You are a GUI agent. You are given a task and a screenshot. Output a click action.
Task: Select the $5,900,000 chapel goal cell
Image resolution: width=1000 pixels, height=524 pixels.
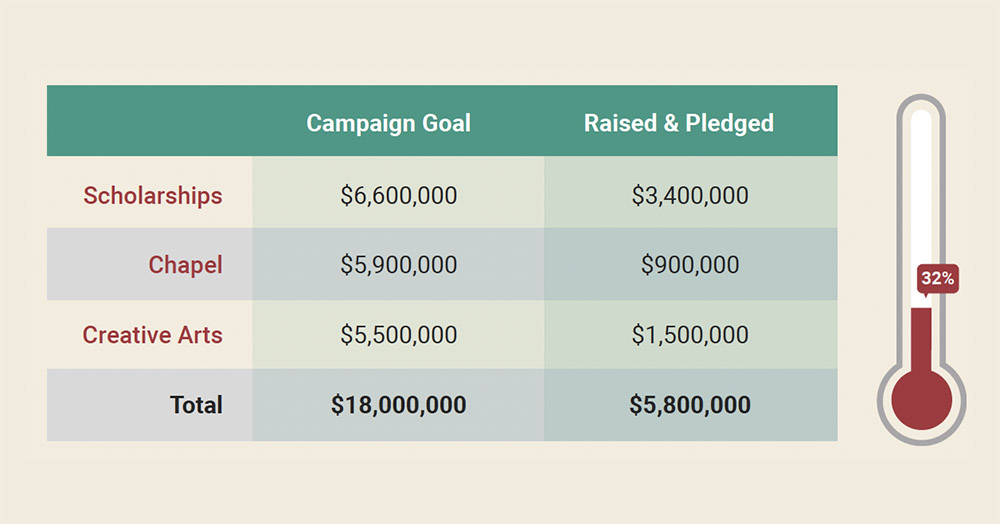(399, 264)
